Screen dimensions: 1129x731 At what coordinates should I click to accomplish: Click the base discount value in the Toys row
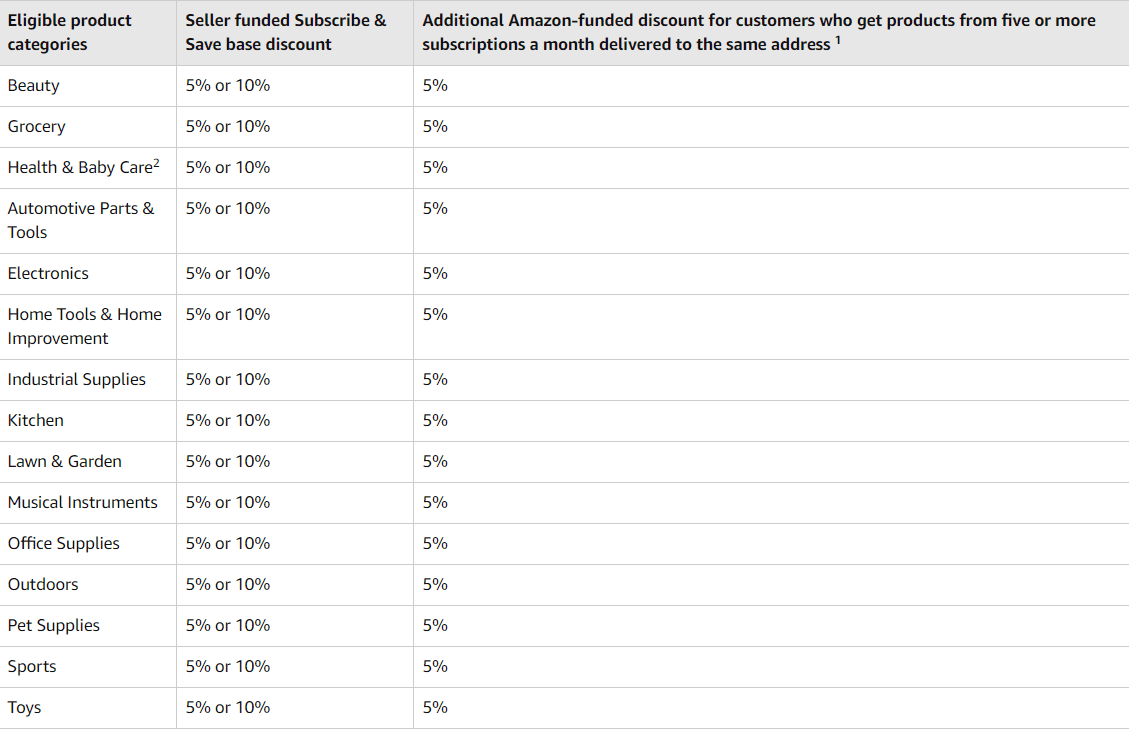pyautogui.click(x=228, y=708)
